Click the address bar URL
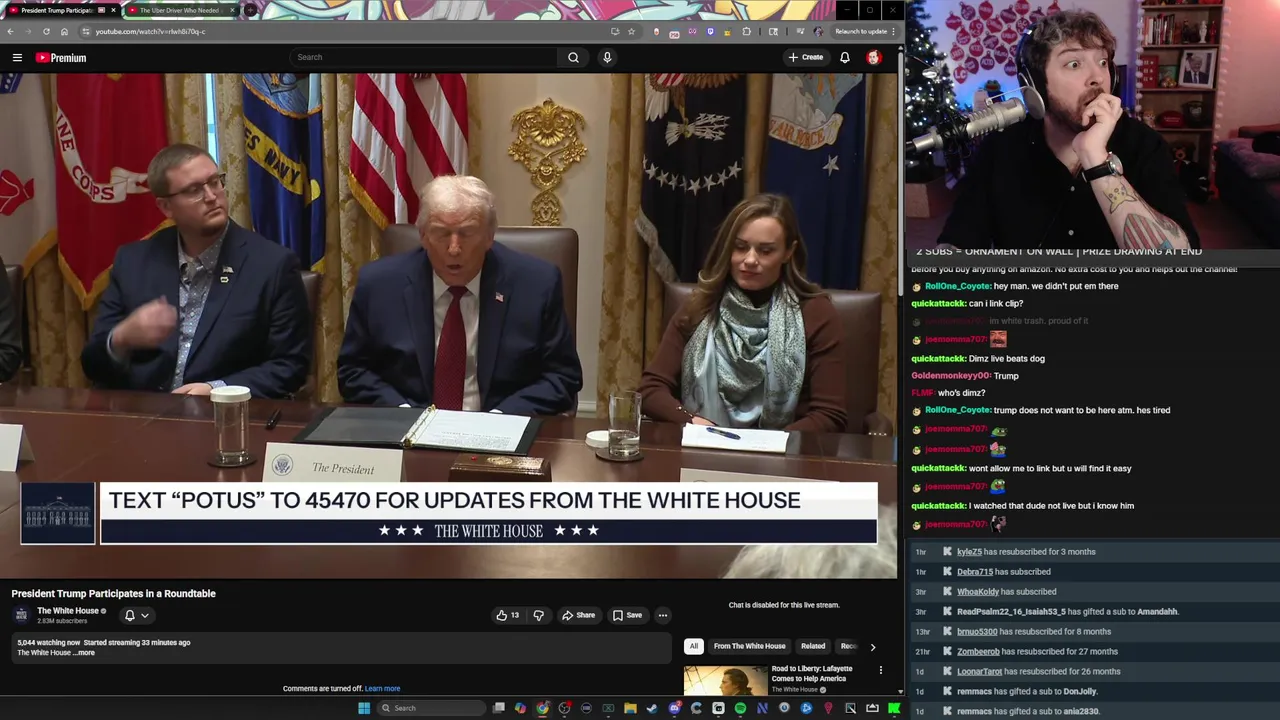 pos(150,31)
